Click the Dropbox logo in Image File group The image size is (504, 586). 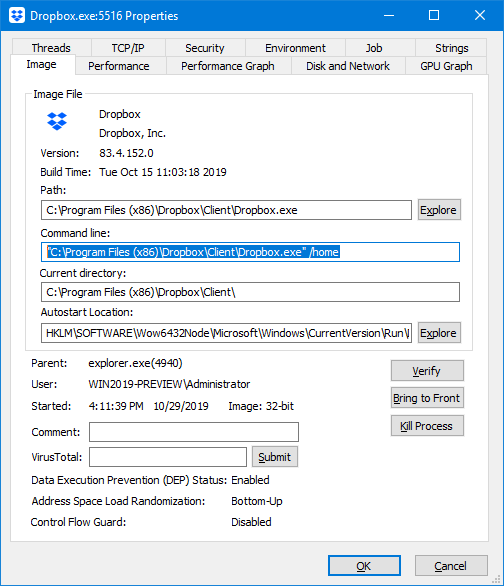[x=57, y=121]
